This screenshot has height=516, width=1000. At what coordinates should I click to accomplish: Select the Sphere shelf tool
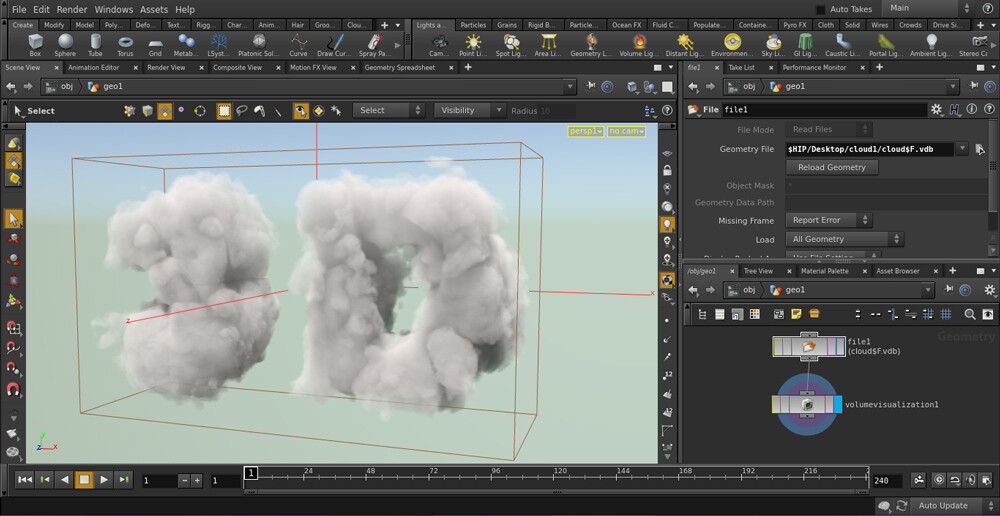[65, 44]
